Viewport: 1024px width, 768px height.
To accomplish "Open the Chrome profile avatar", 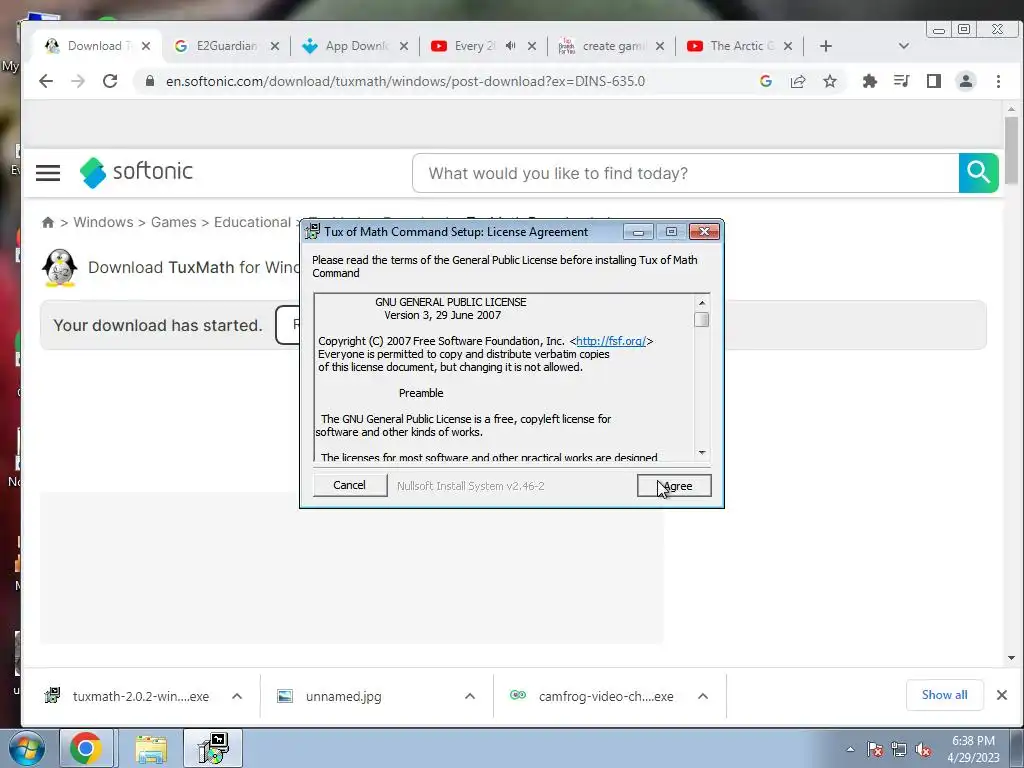I will coord(965,81).
